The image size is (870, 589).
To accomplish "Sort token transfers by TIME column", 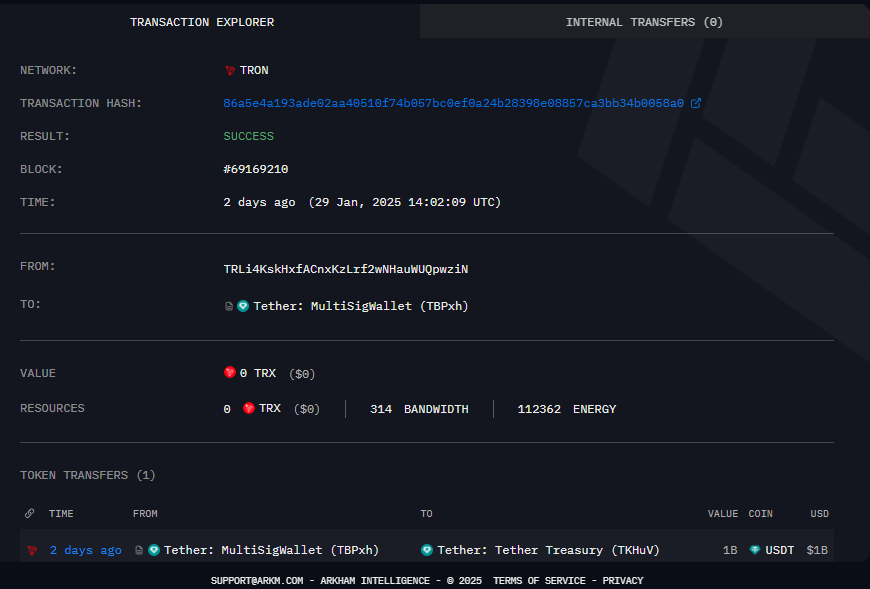I will (x=61, y=514).
